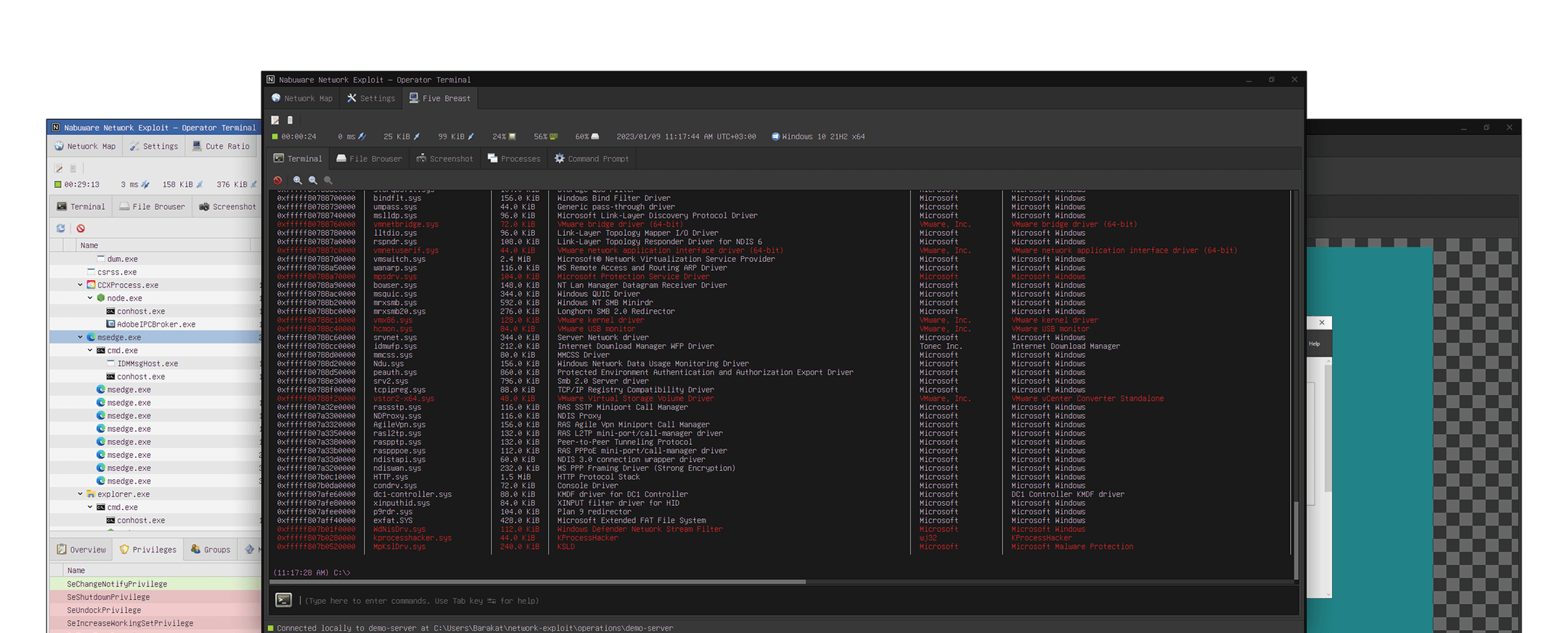Open Network Map tab in left background window

coord(85,146)
